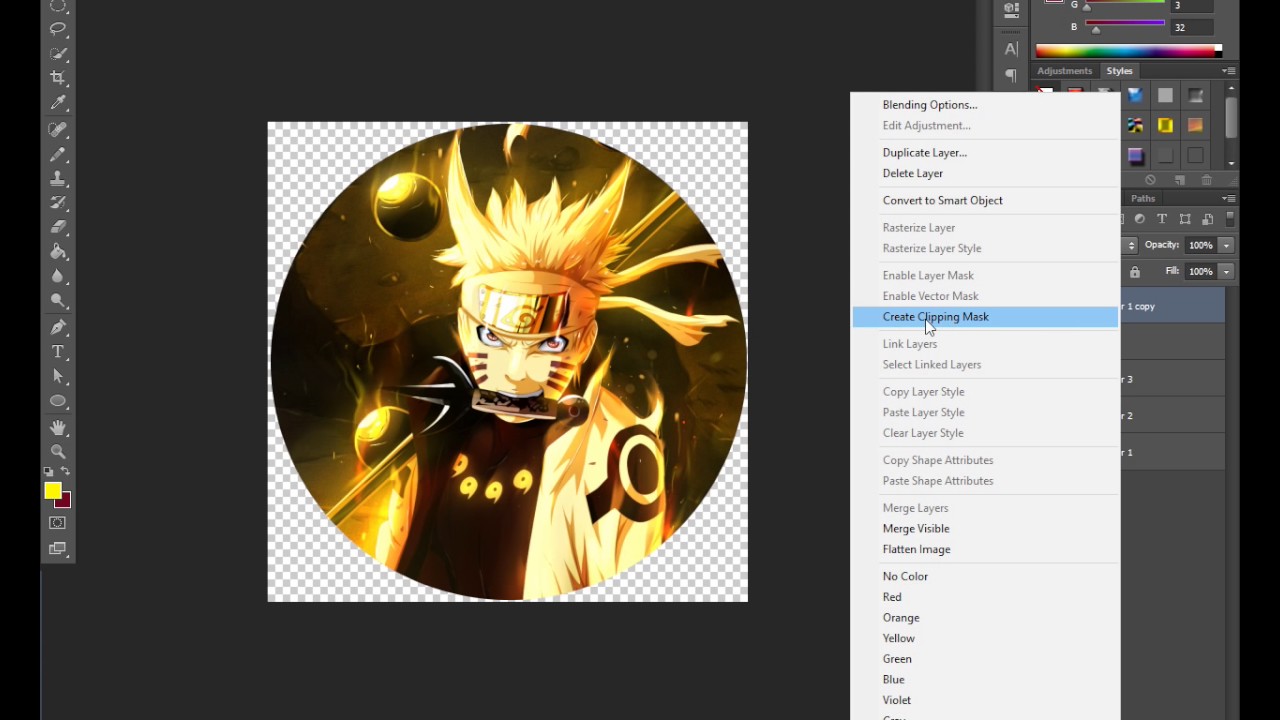Image resolution: width=1280 pixels, height=720 pixels.
Task: Toggle layer filtering switch on or off
Action: pyautogui.click(x=1230, y=218)
